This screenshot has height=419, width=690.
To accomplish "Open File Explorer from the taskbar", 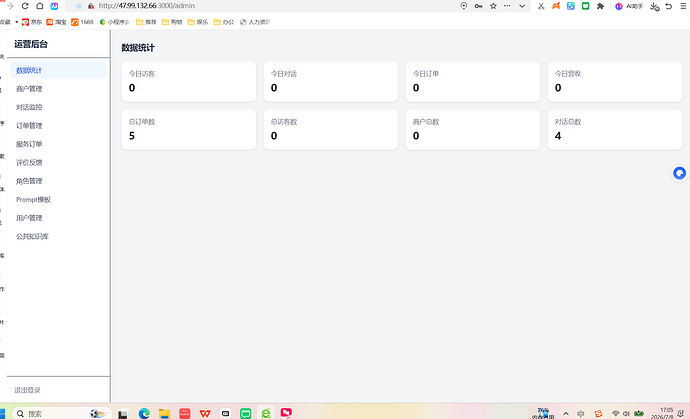I will 165,413.
